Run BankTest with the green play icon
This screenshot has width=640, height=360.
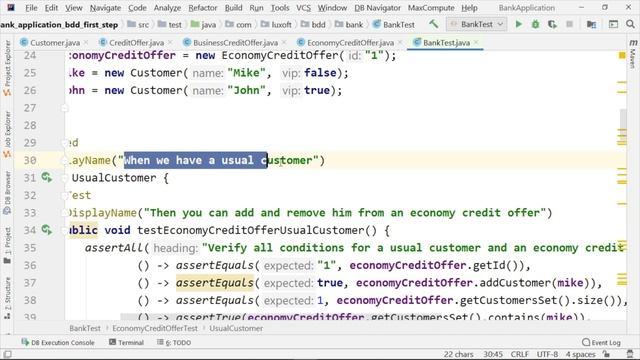(x=519, y=24)
